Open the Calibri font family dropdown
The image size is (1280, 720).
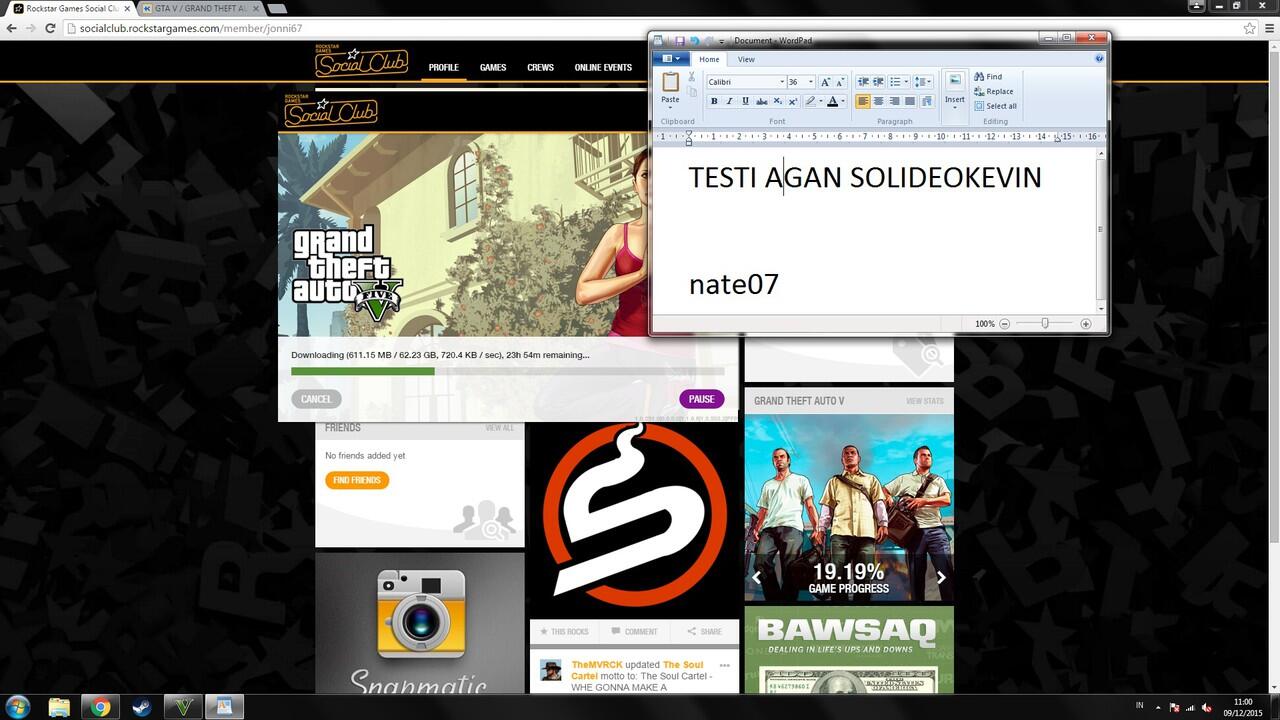pos(780,82)
